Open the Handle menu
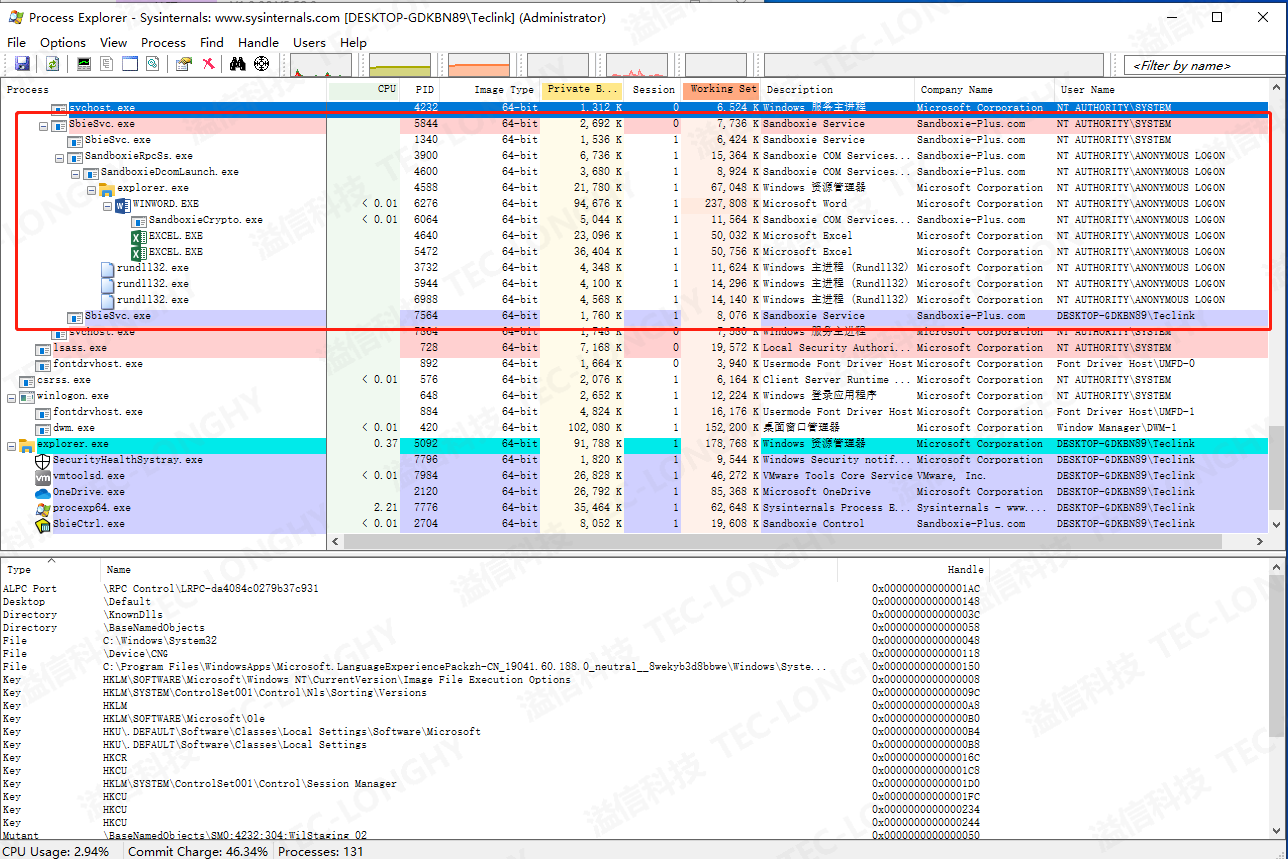 coord(258,42)
